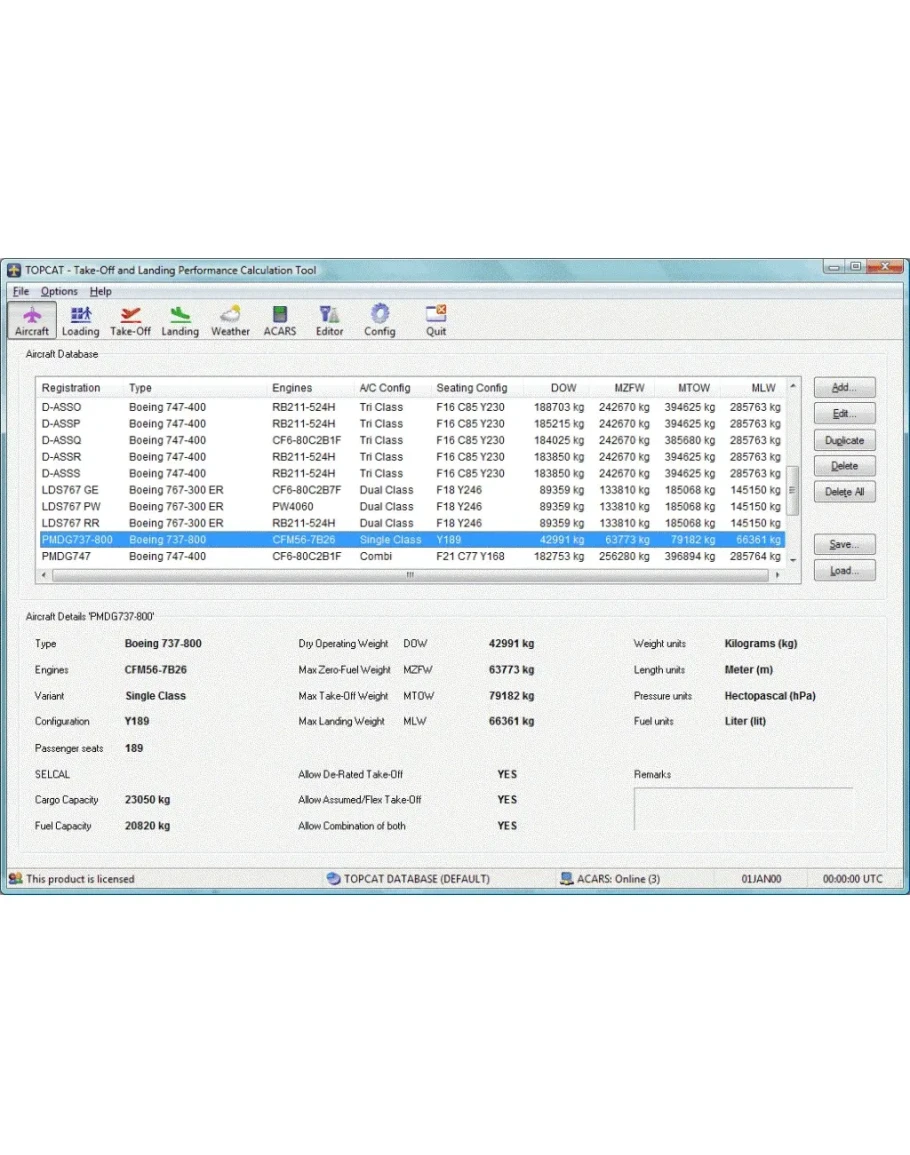The image size is (910, 1155).
Task: Click the horizontal scrollbar of aircraft list
Action: coord(410,575)
